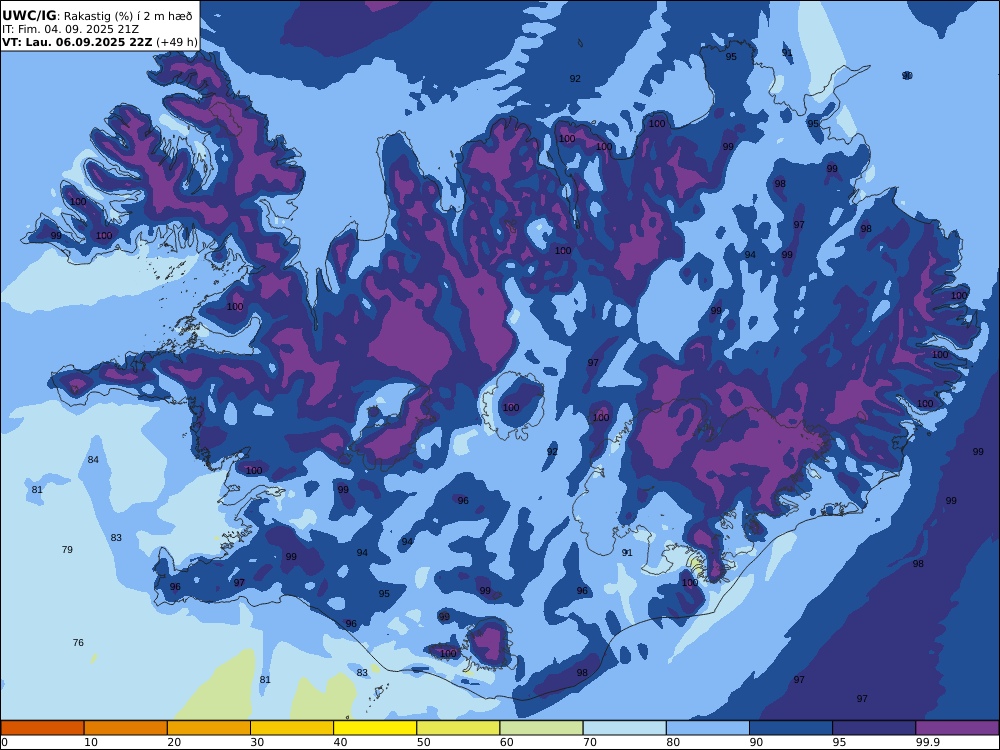Screen dimensions: 1000x750
Task: Select the legend tick label '80'
Action: [x=673, y=742]
